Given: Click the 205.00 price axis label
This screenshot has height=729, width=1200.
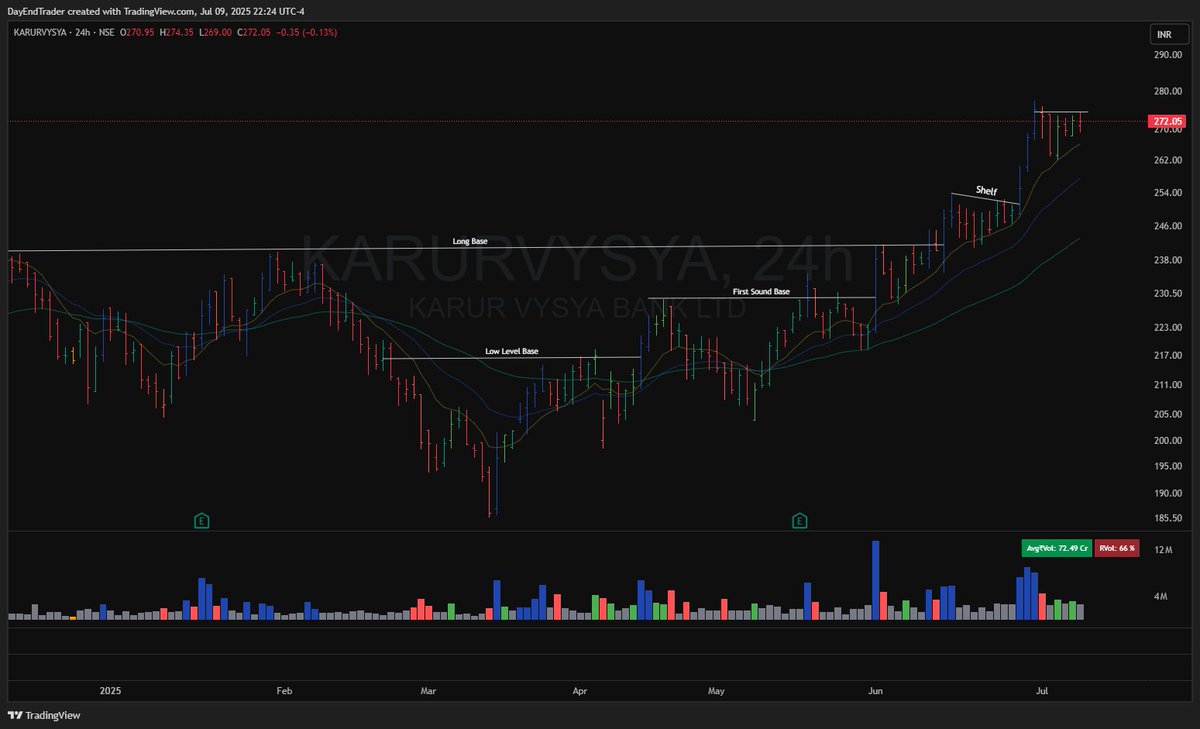Looking at the screenshot, I should [1167, 414].
